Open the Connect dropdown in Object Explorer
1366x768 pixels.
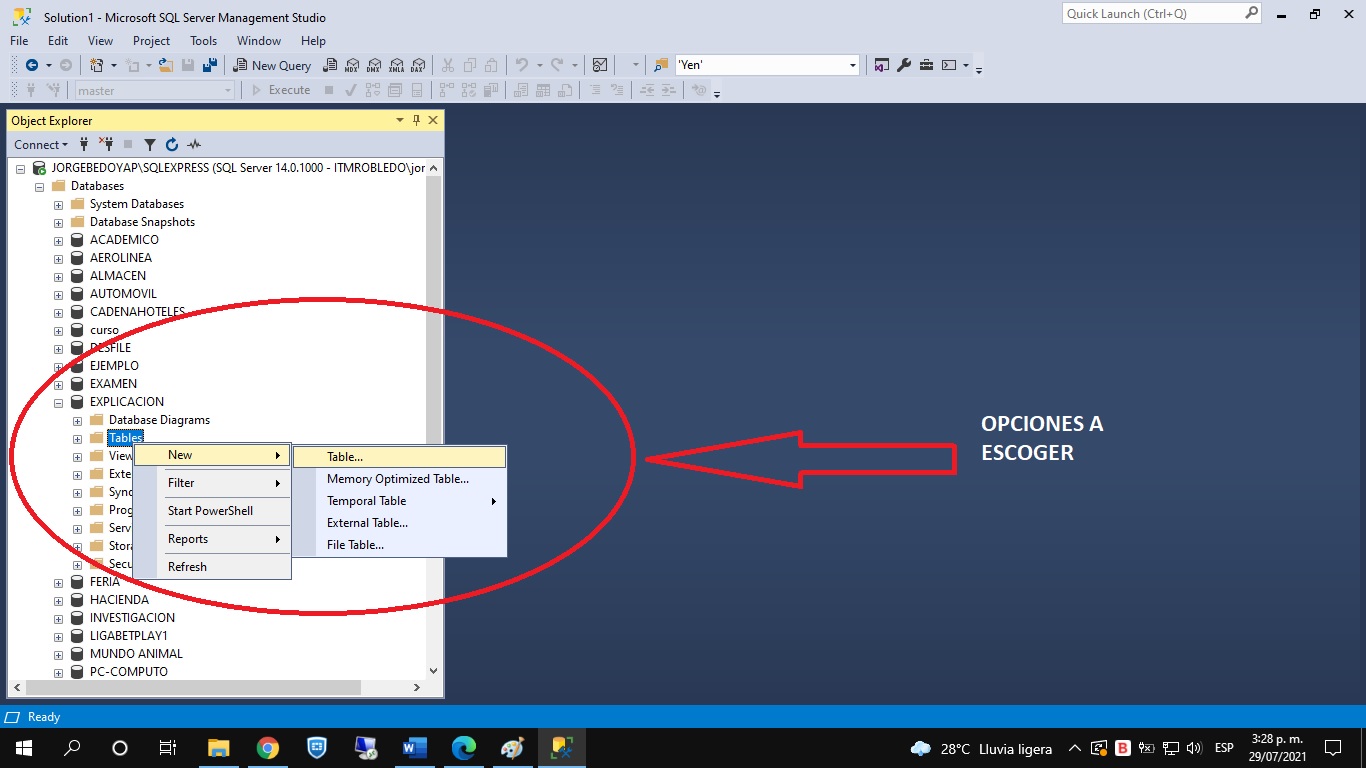(x=41, y=144)
